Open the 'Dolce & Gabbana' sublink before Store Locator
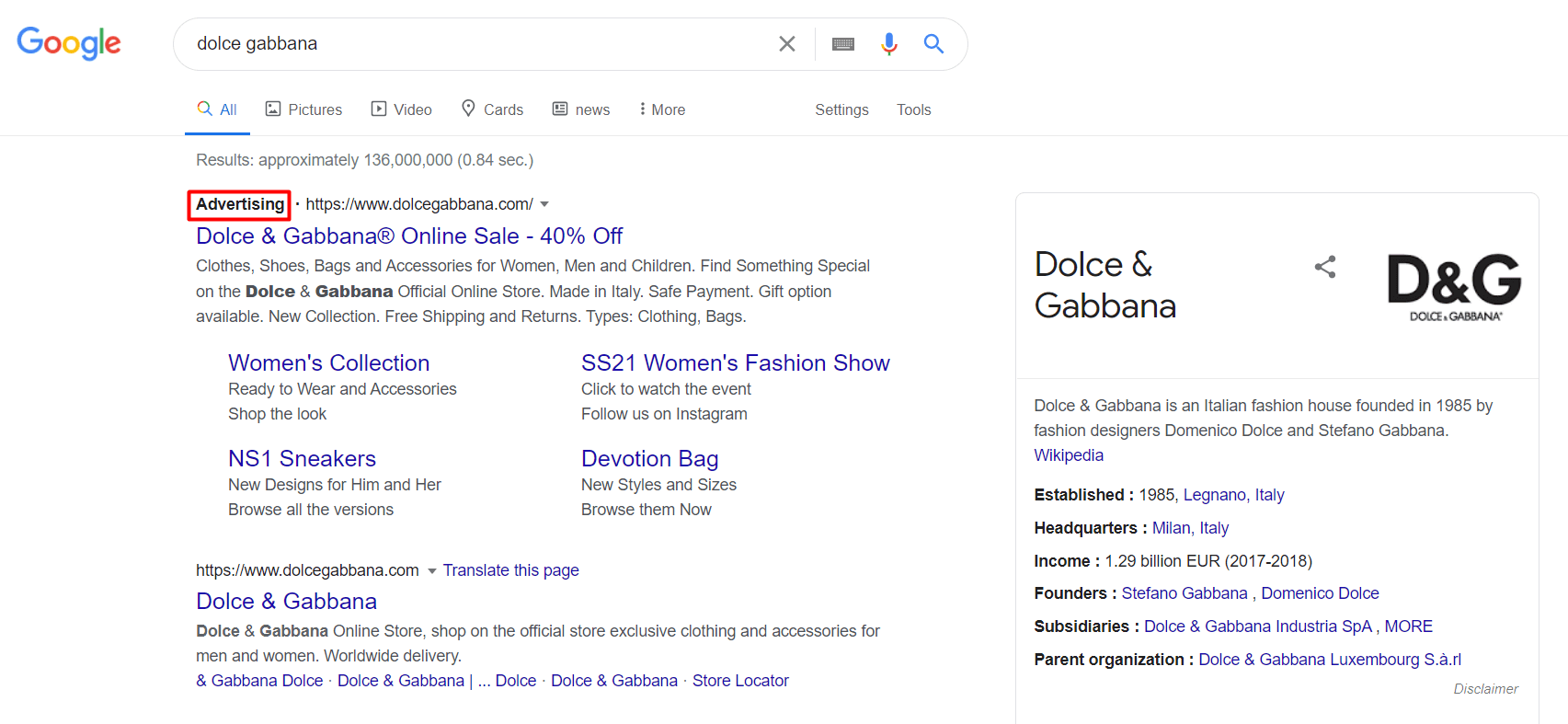Viewport: 1568px width, 724px height. point(613,681)
